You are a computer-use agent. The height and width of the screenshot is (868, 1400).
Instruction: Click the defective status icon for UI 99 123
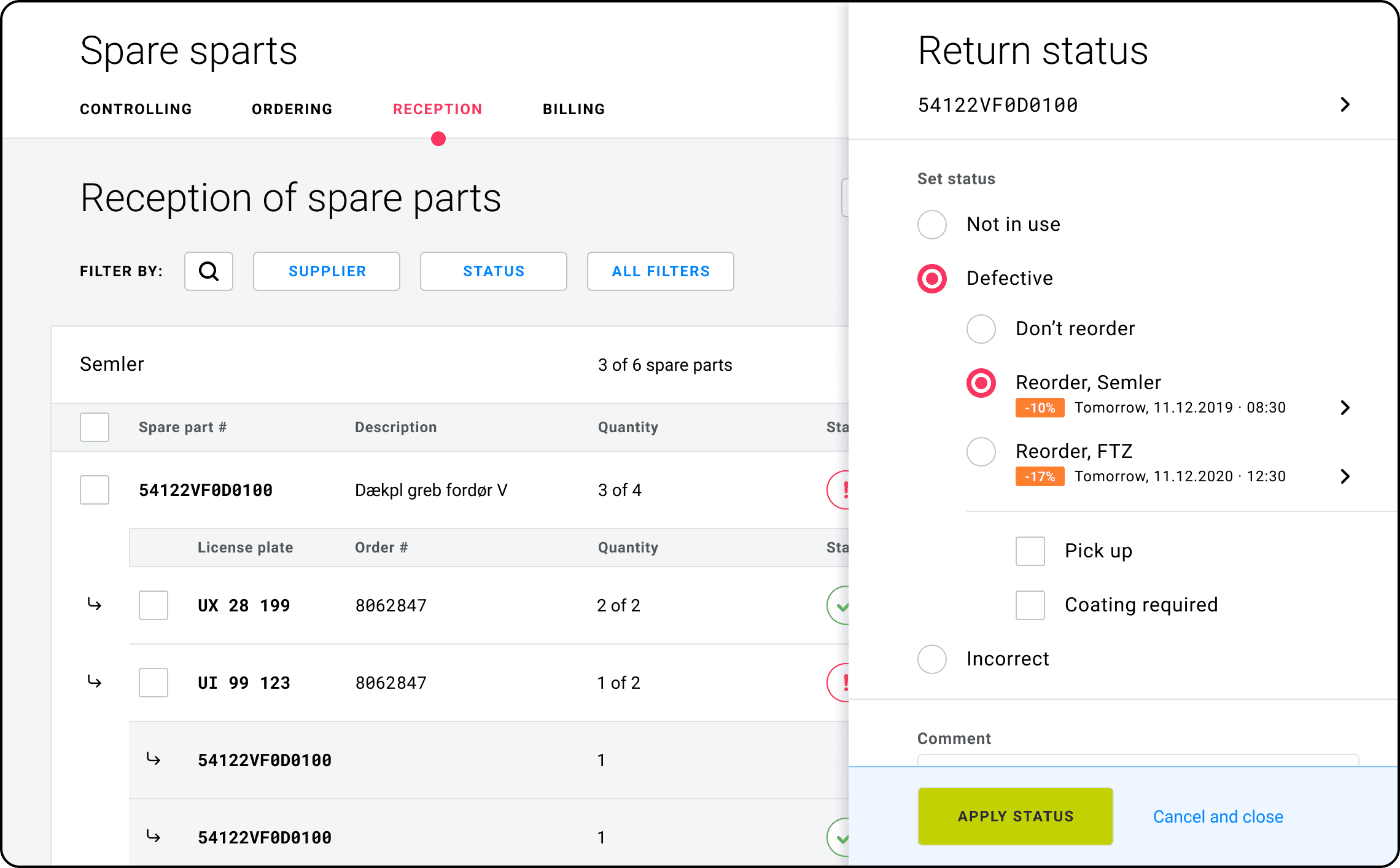tap(843, 682)
